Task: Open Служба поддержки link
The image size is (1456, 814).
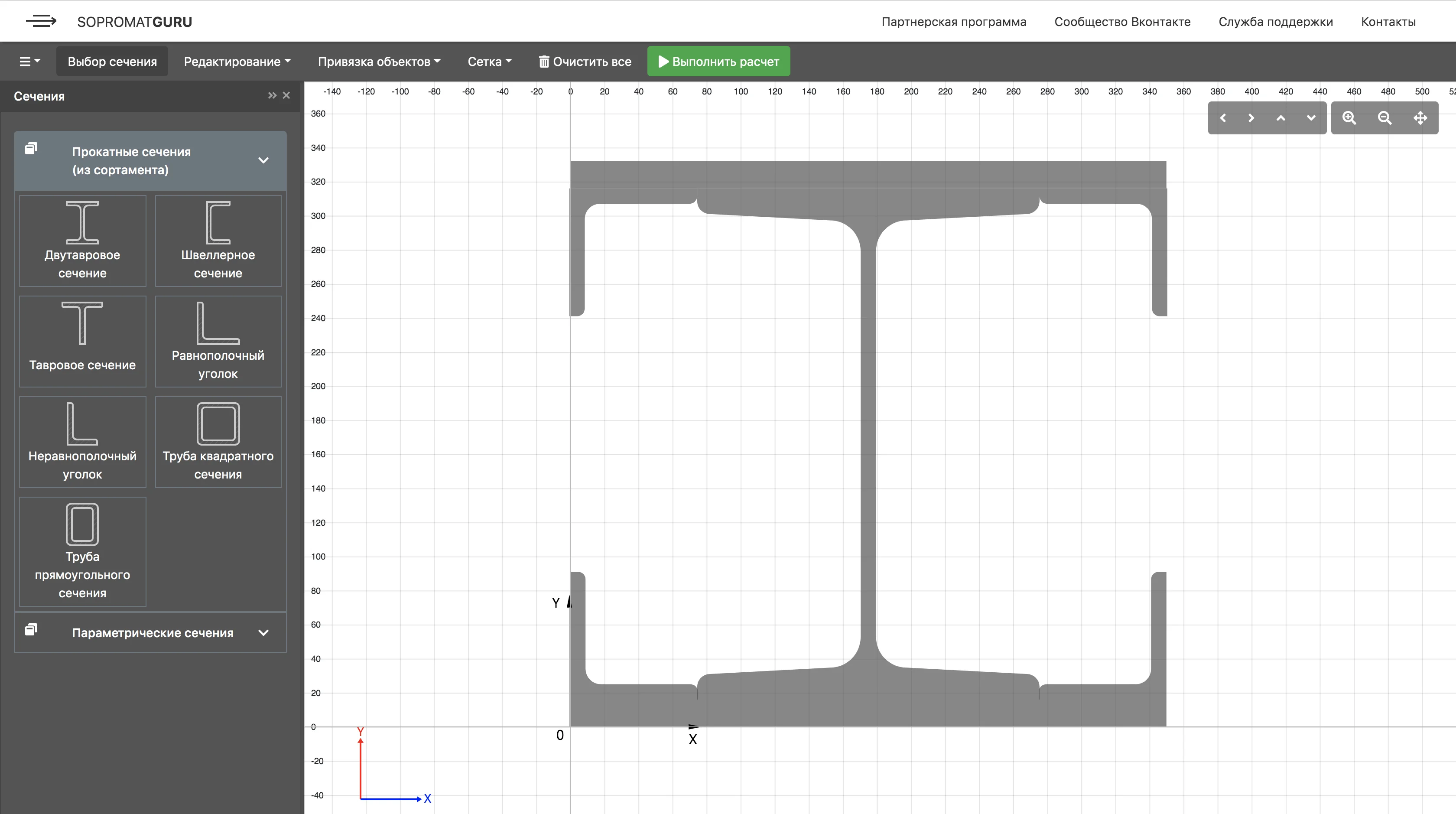Action: pyautogui.click(x=1276, y=22)
